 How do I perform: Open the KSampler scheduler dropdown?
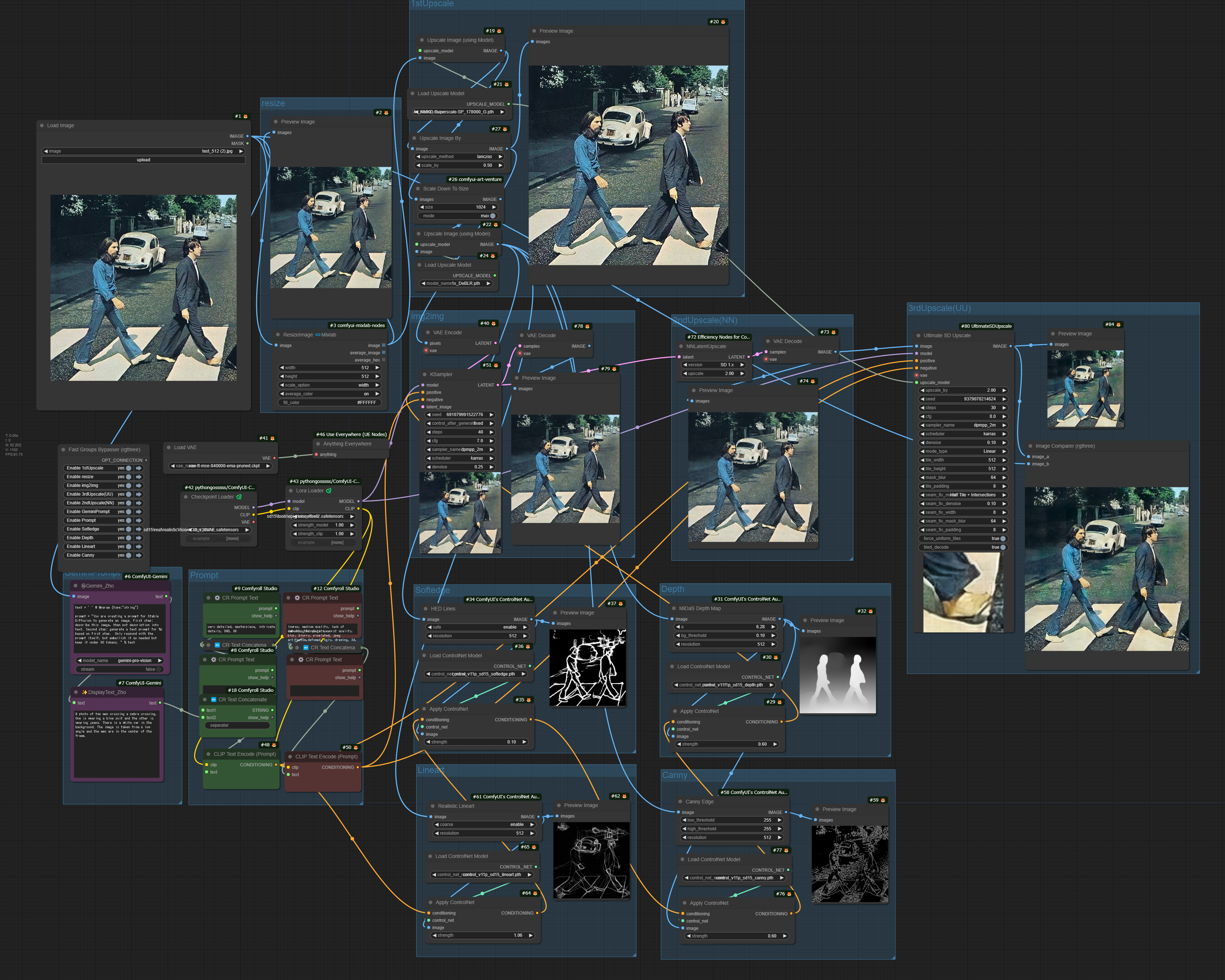pyautogui.click(x=460, y=459)
